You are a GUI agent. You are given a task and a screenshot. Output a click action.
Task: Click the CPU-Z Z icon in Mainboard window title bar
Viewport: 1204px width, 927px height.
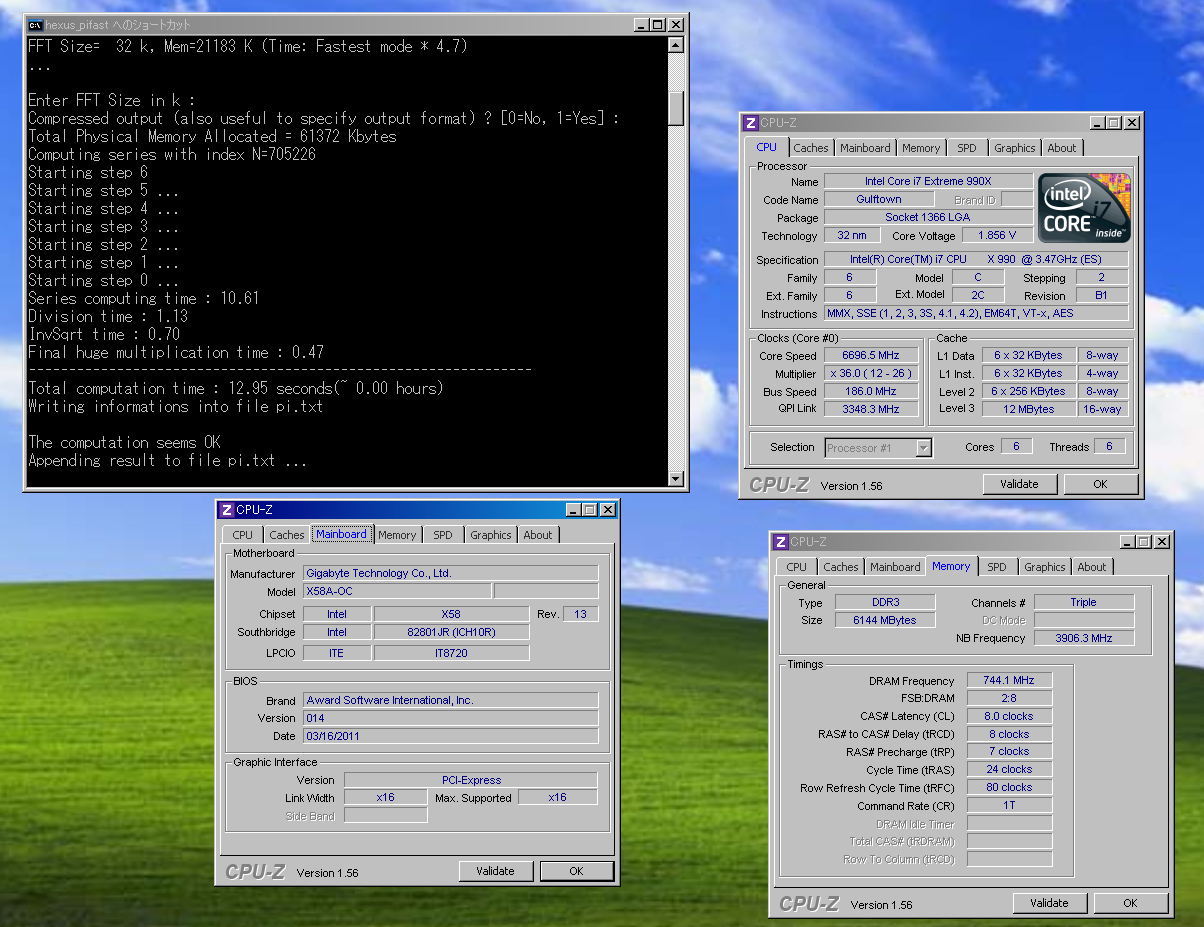[x=226, y=510]
